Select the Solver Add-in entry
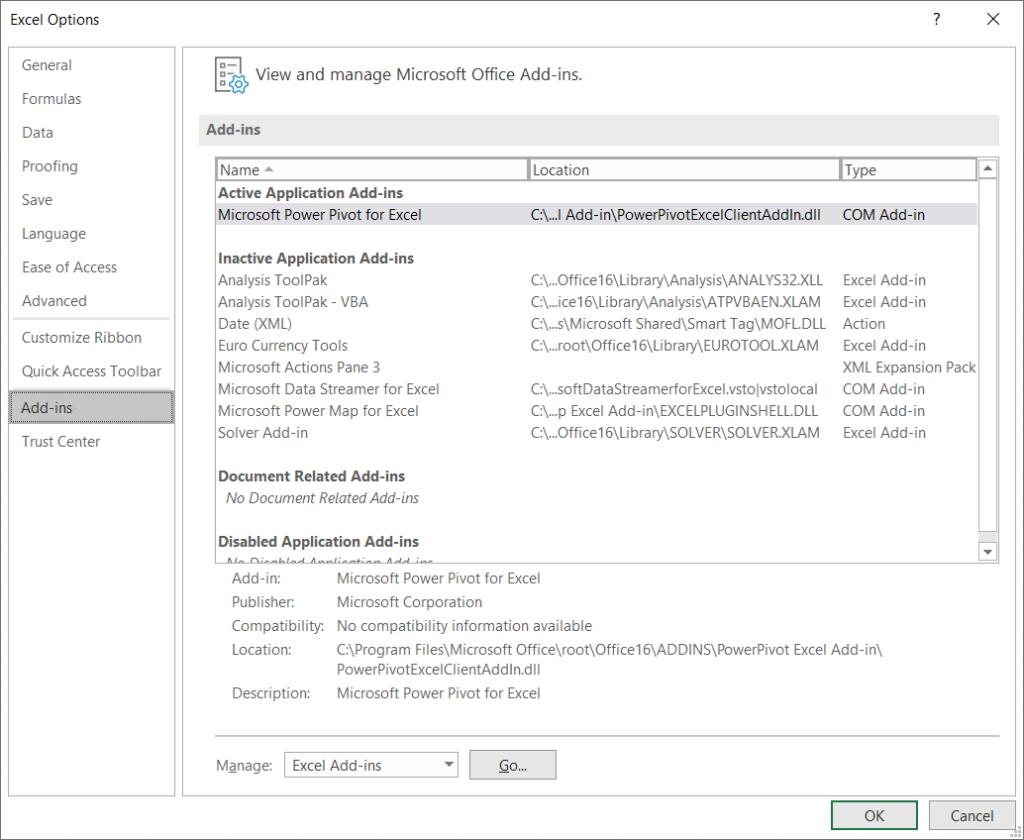The width and height of the screenshot is (1024, 840). pyautogui.click(x=263, y=432)
